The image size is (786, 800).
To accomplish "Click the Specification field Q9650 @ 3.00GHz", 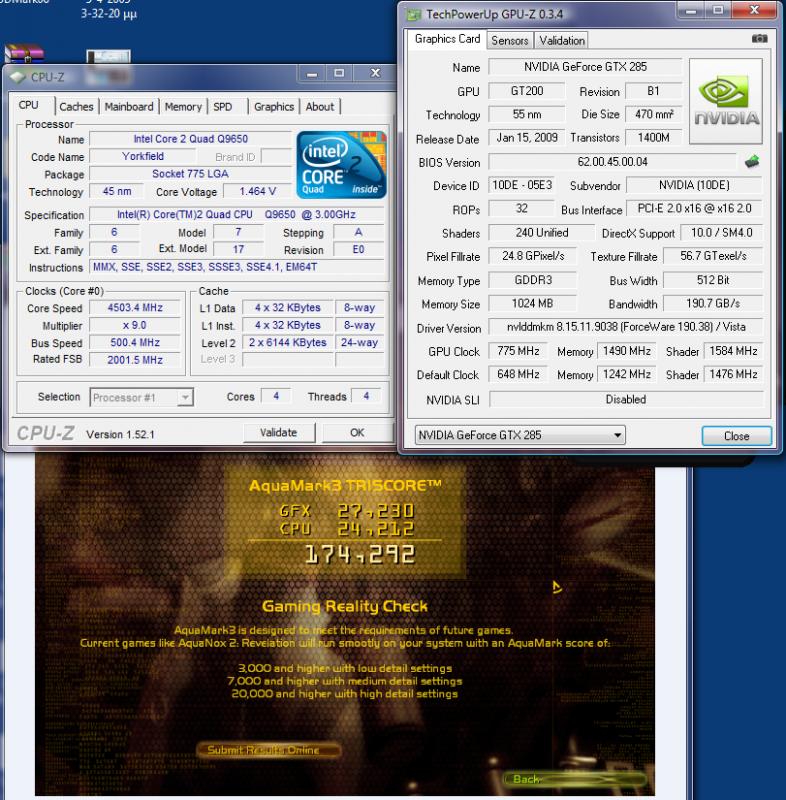I will coord(237,214).
